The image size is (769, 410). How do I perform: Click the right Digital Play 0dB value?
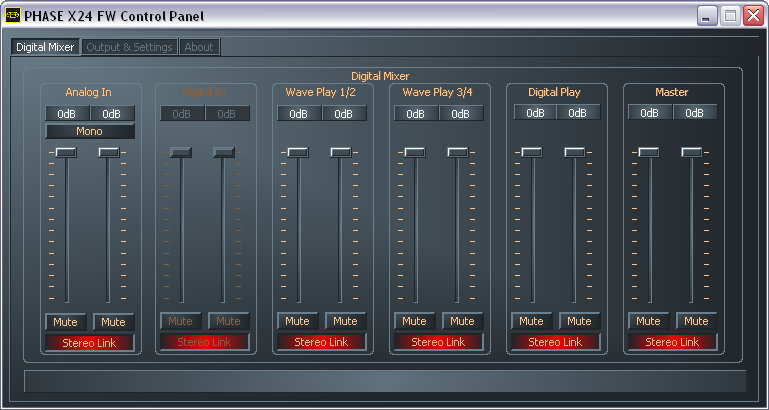(x=578, y=112)
